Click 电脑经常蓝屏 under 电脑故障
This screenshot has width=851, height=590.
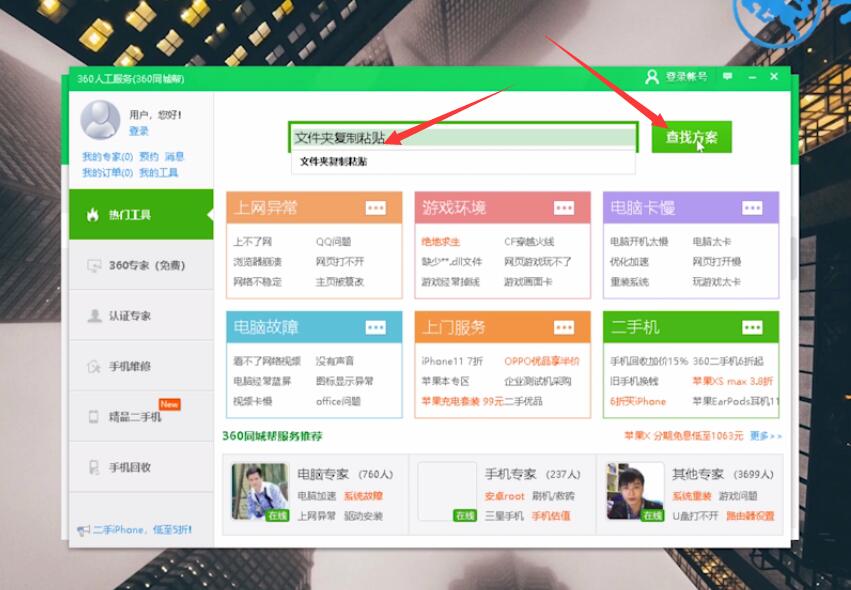pyautogui.click(x=262, y=381)
